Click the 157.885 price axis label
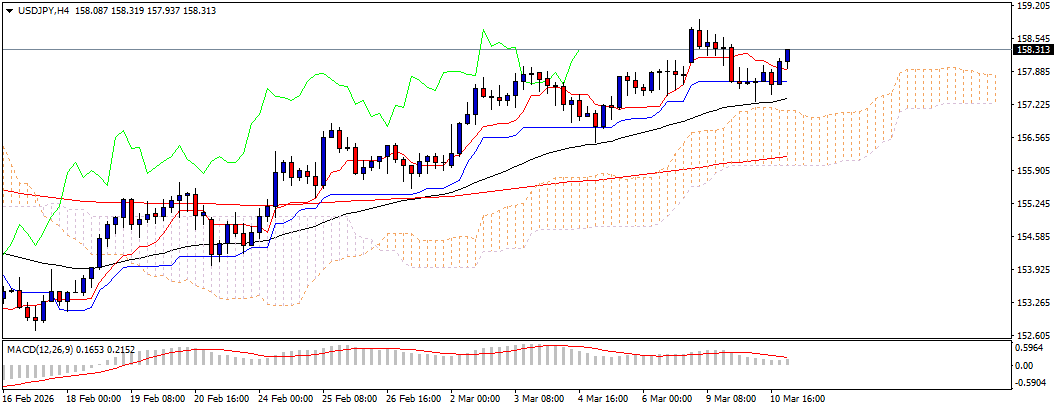This screenshot has height=410, width=1057. click(1034, 71)
